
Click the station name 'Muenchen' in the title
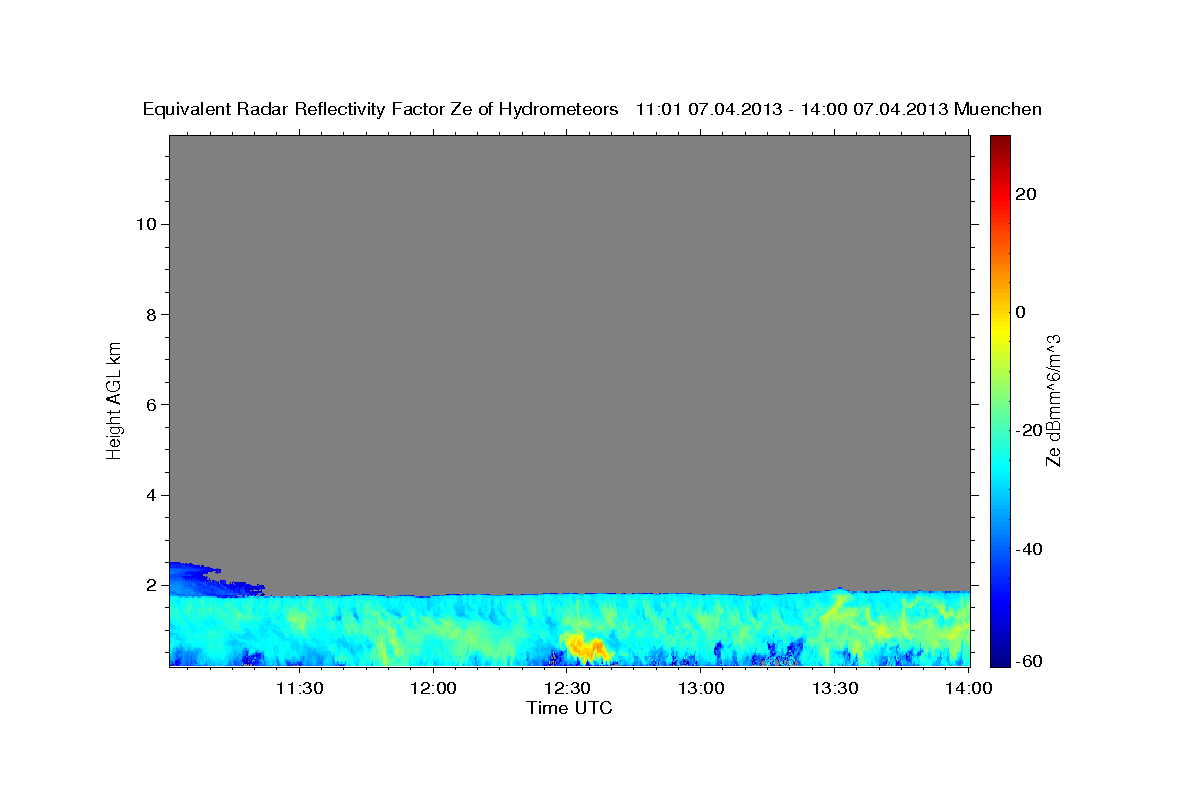tap(999, 109)
